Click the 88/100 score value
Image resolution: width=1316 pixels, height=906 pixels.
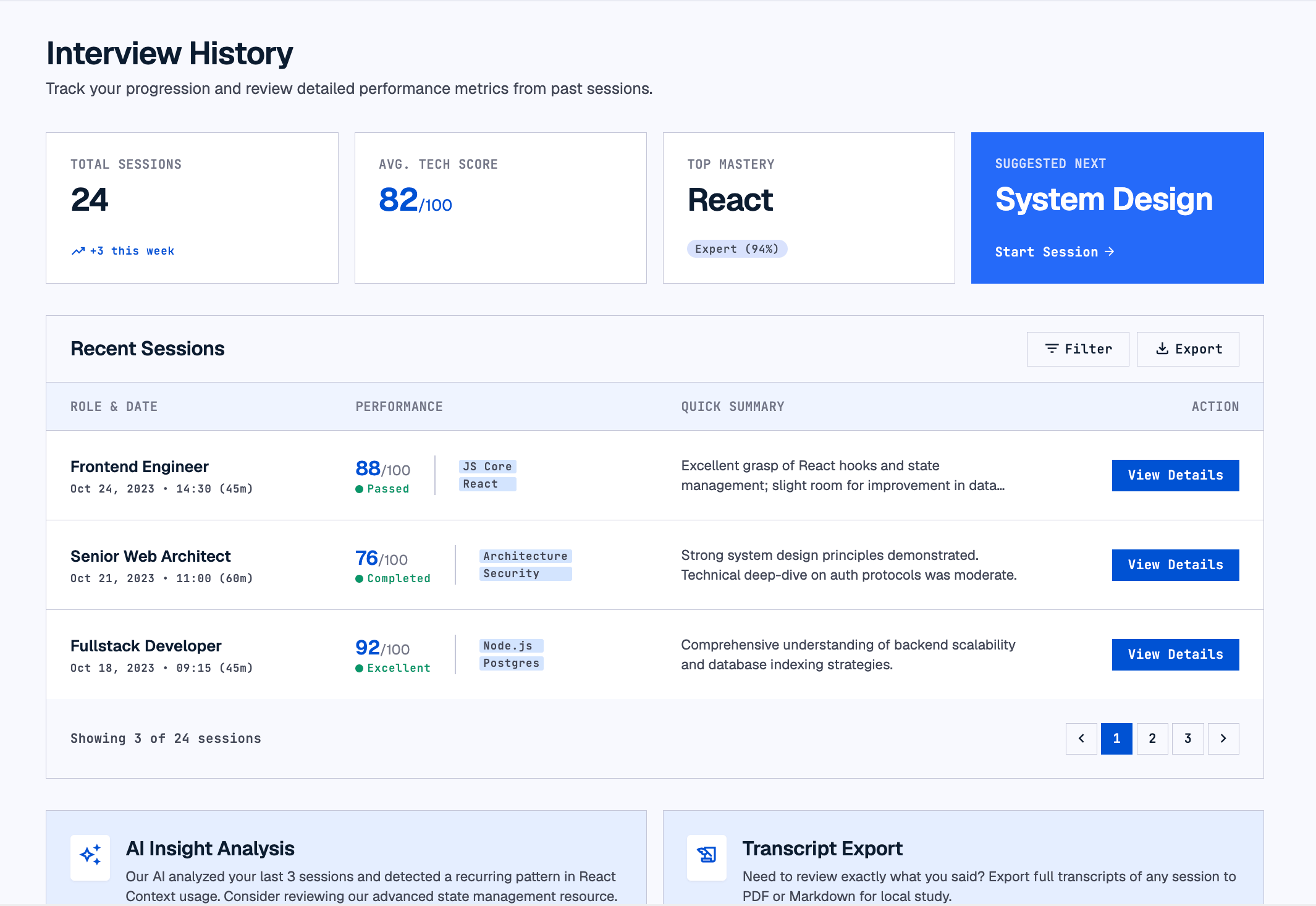tap(382, 468)
